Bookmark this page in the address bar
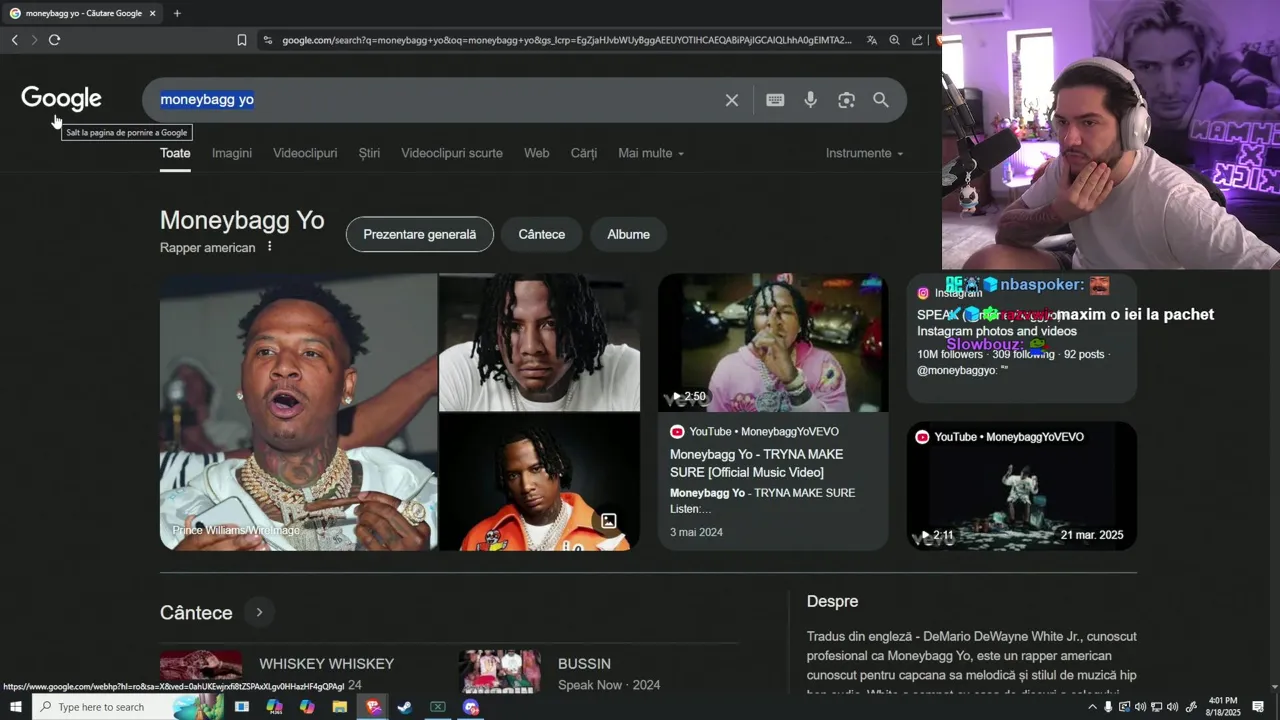Viewport: 1280px width, 720px height. pyautogui.click(x=242, y=40)
